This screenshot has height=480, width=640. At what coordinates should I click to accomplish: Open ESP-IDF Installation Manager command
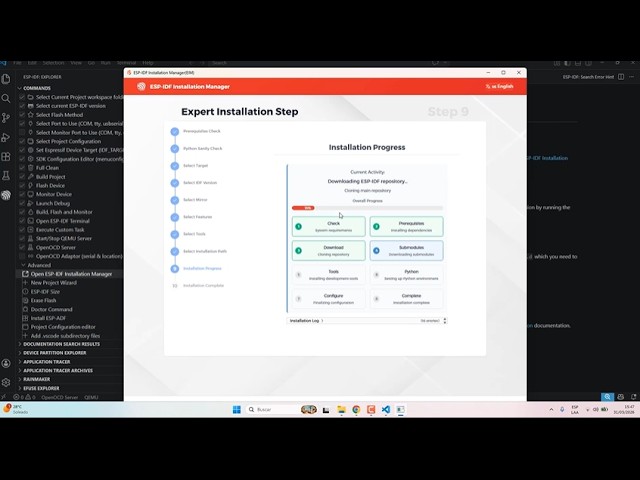[x=69, y=274]
